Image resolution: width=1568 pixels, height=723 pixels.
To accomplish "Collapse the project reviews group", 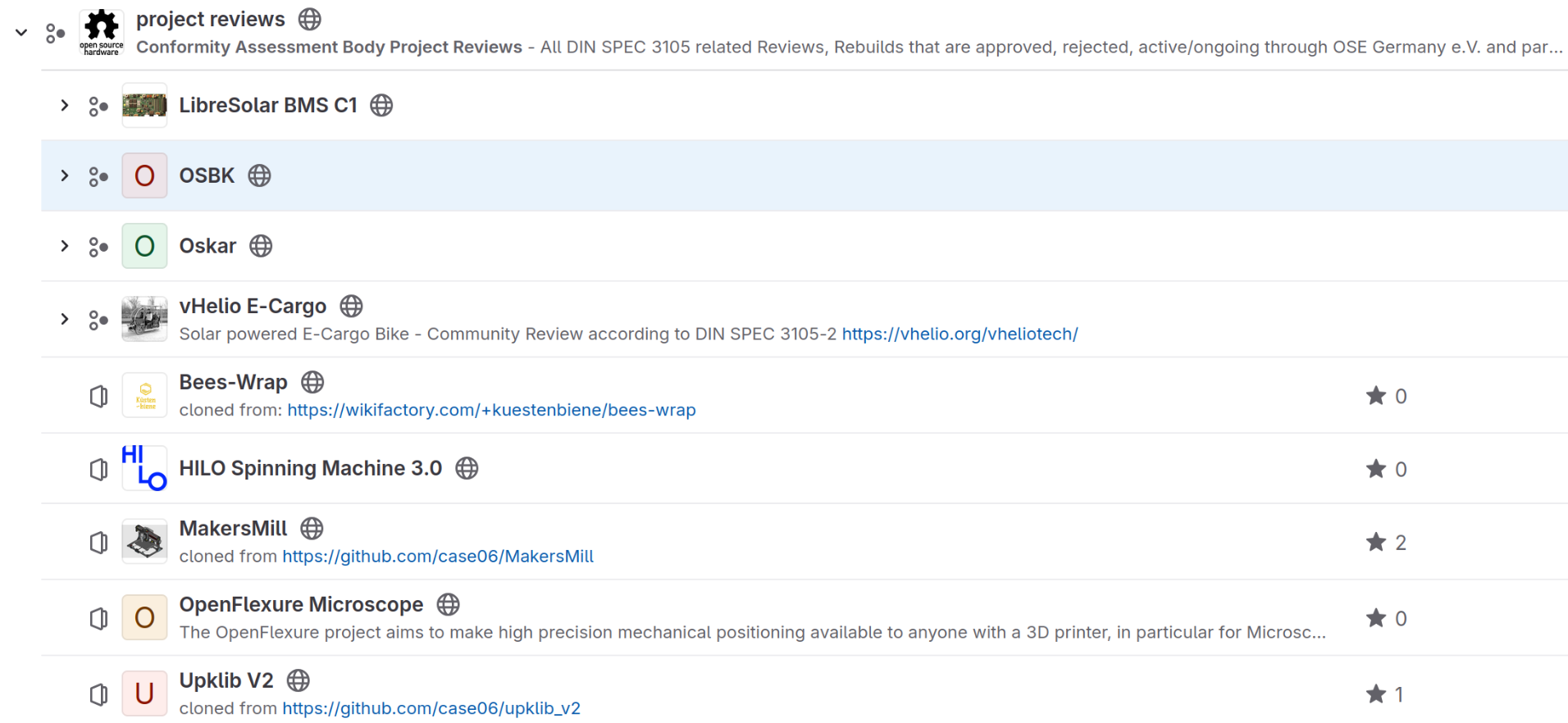I will [x=21, y=33].
